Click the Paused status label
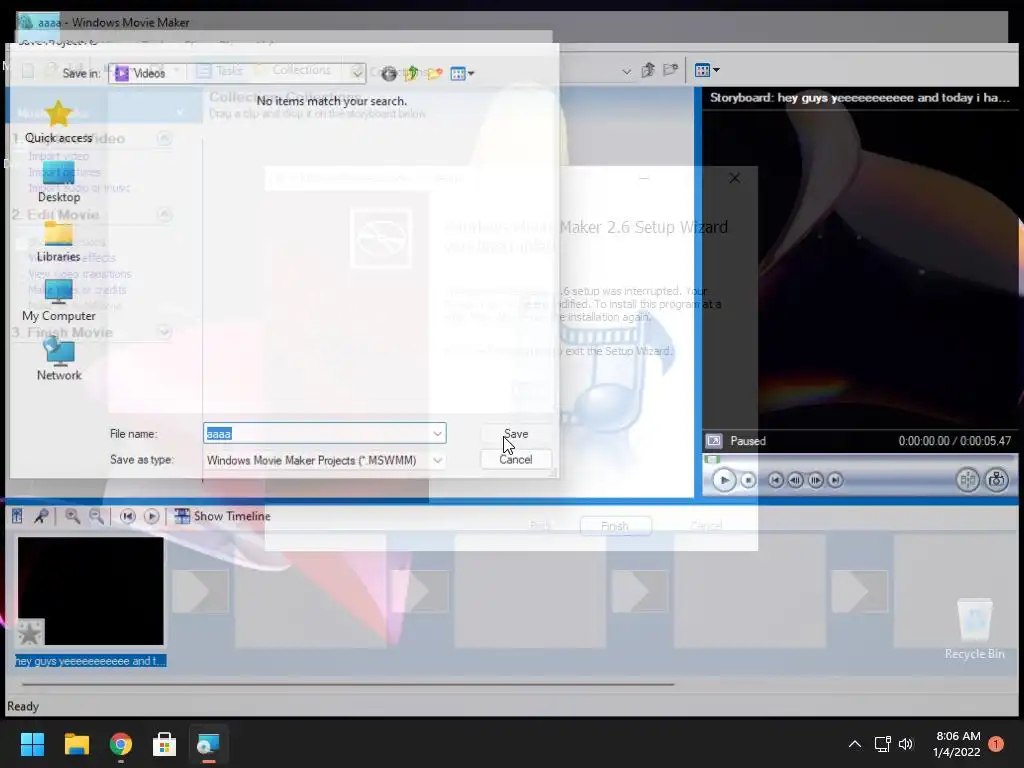This screenshot has height=768, width=1024. [748, 441]
